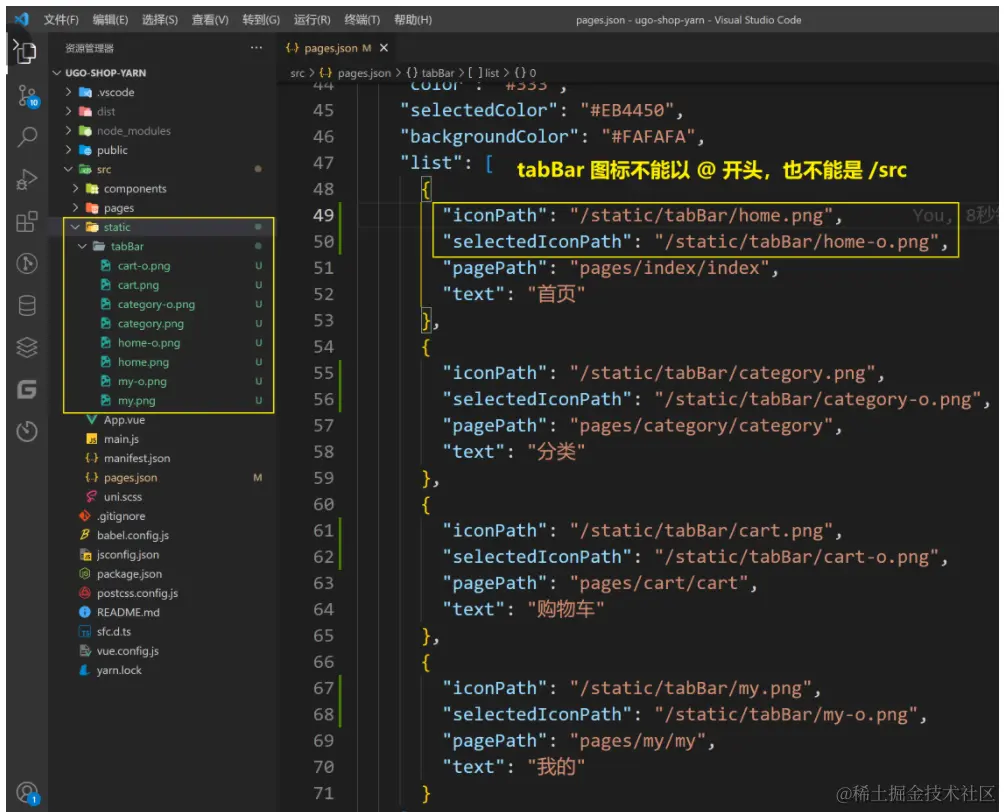The height and width of the screenshot is (812, 1004).
Task: Collapse the UGO-SHOP-YARN root folder
Action: coord(106,72)
